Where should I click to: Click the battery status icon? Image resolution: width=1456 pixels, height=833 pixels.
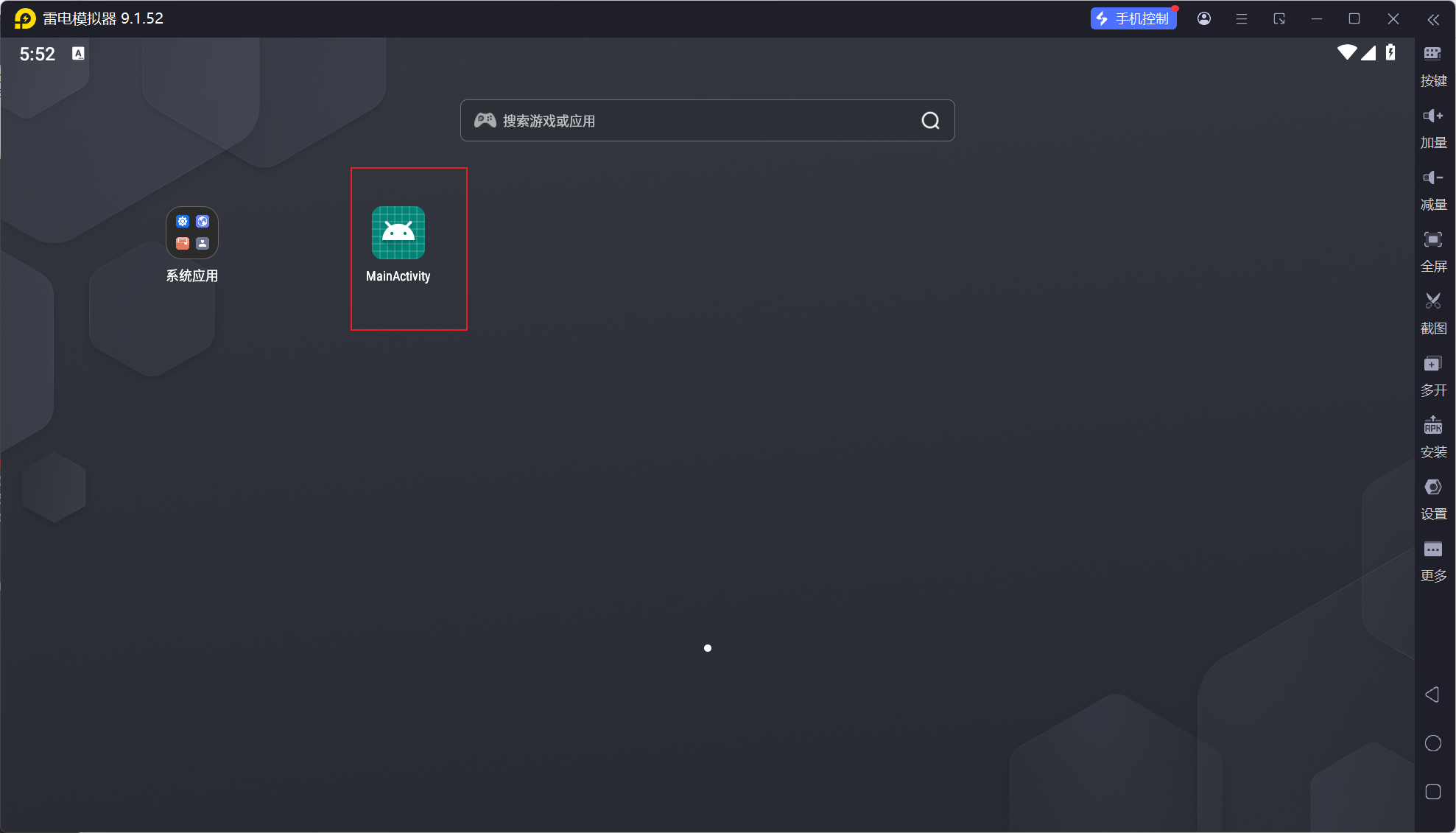pos(1390,52)
